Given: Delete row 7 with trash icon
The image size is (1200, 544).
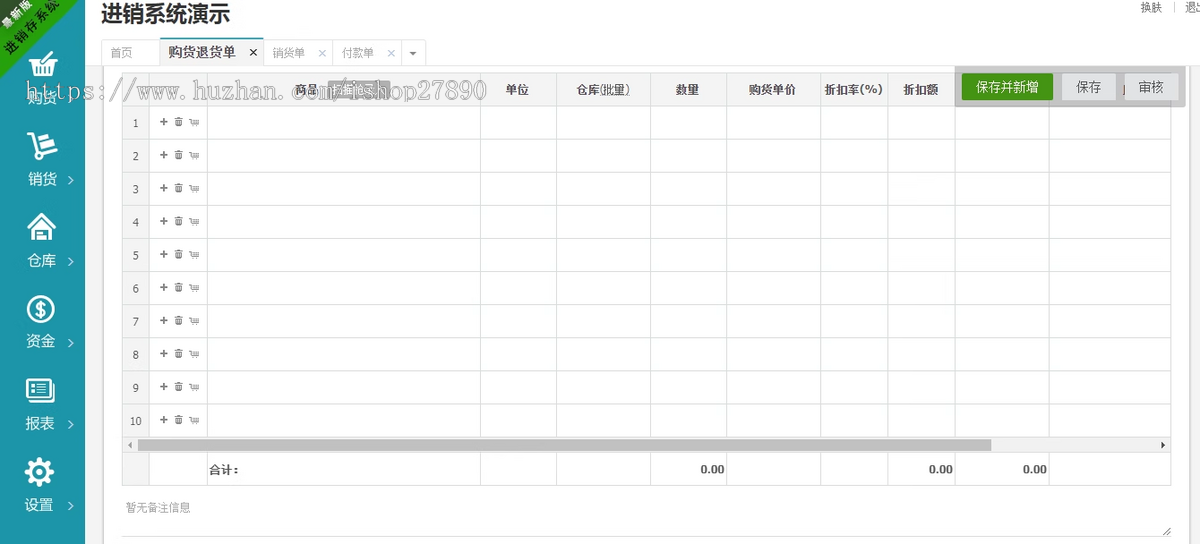Looking at the screenshot, I should click(x=178, y=320).
